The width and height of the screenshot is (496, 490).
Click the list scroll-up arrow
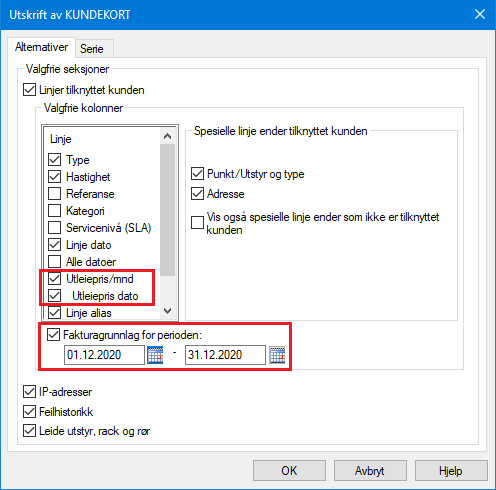[168, 136]
